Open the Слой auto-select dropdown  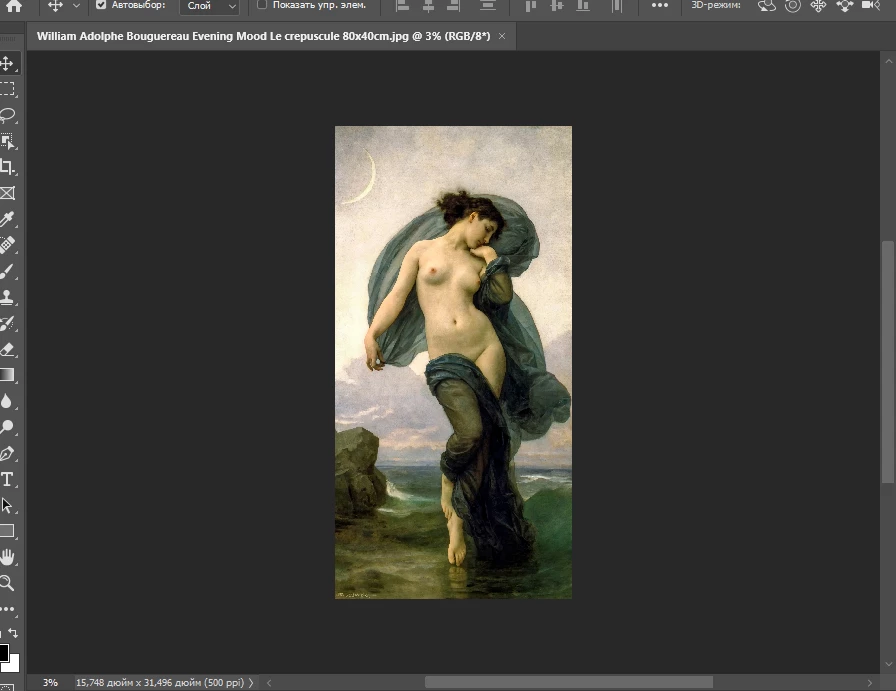[210, 6]
